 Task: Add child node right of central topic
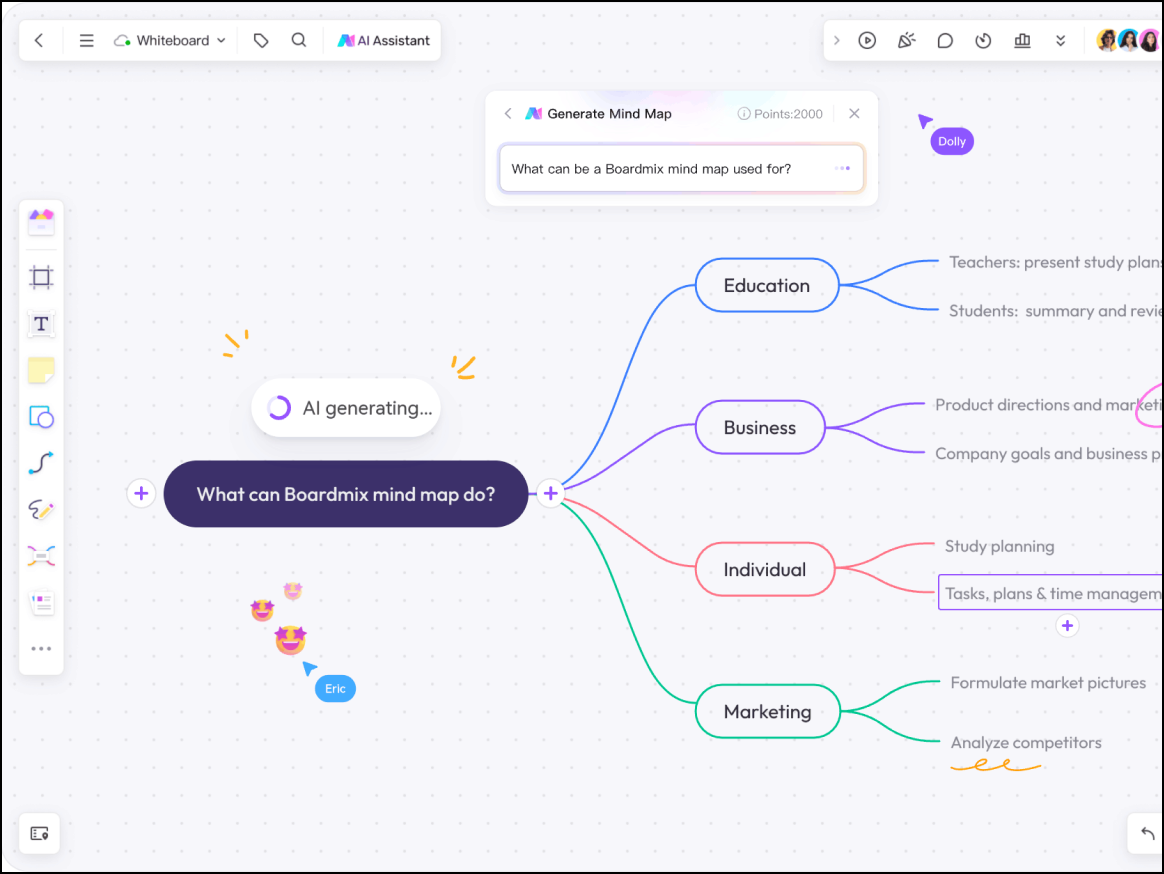550,493
